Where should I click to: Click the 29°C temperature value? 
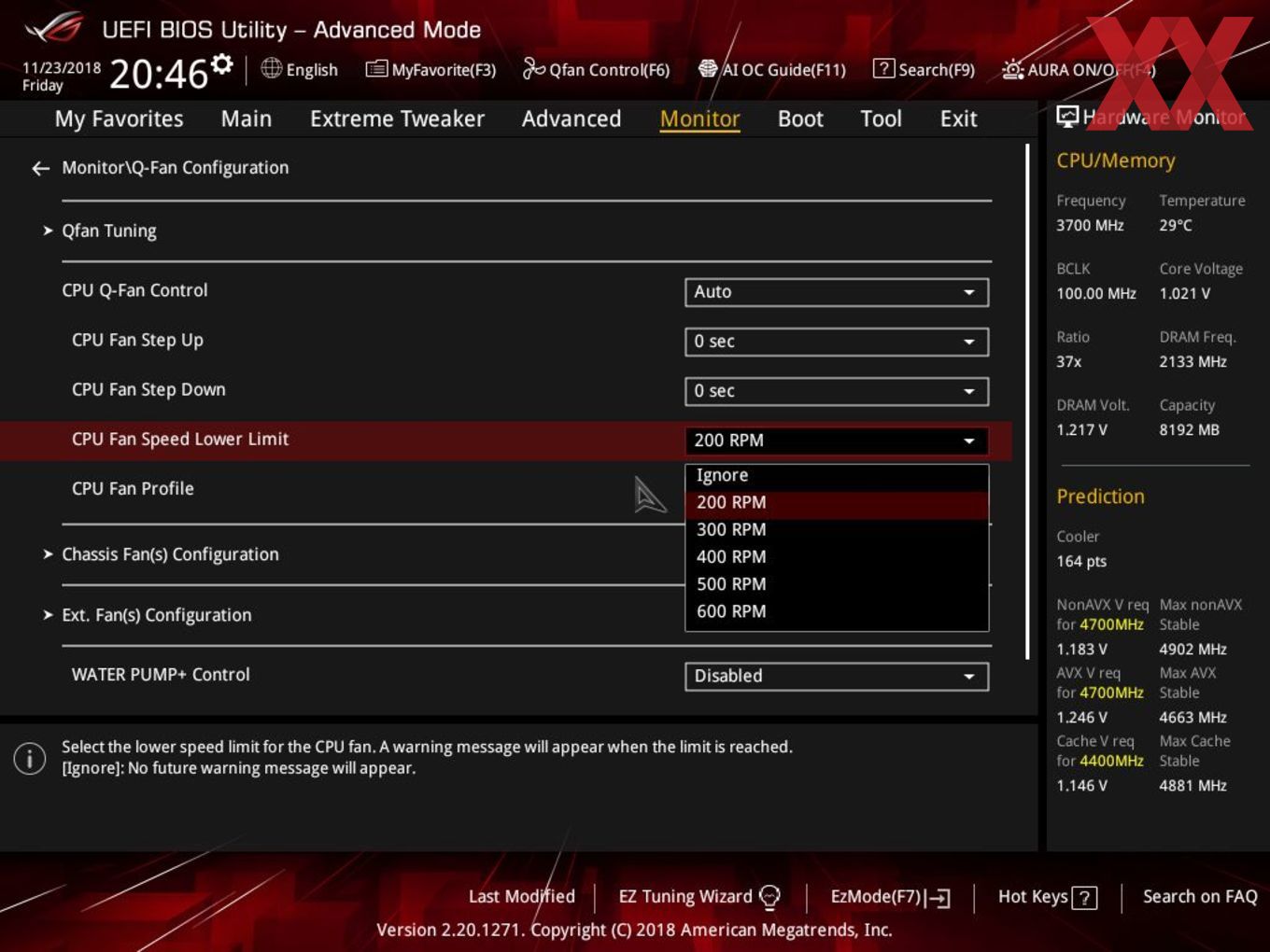pyautogui.click(x=1176, y=226)
